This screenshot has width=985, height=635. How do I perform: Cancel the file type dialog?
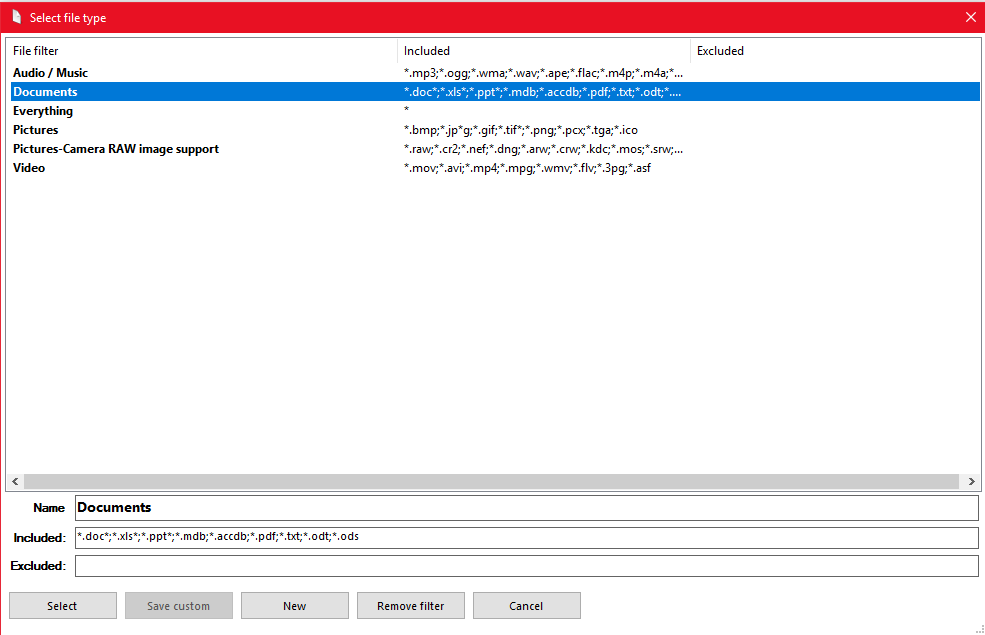526,605
